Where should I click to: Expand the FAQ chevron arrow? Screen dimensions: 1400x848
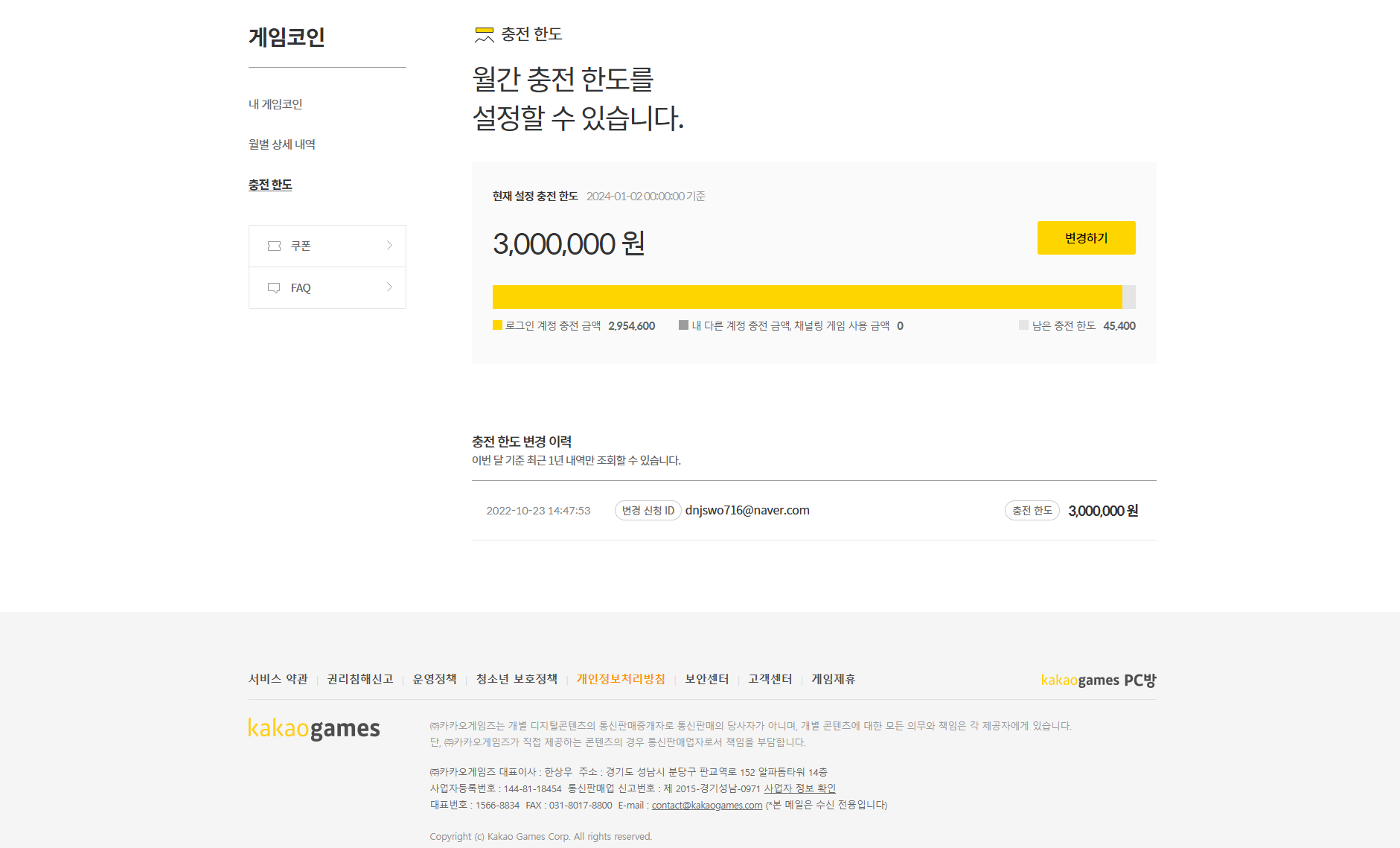click(389, 287)
